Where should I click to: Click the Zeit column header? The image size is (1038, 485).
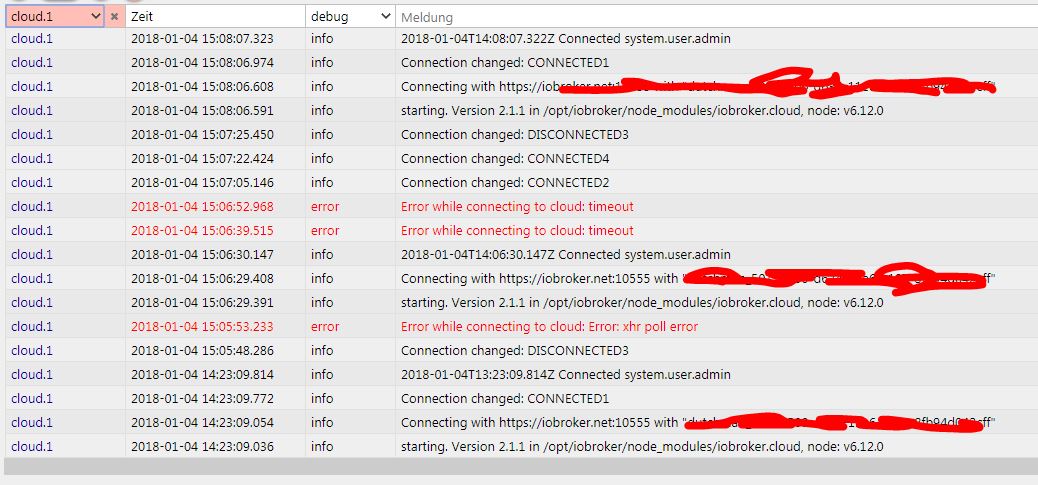click(215, 17)
